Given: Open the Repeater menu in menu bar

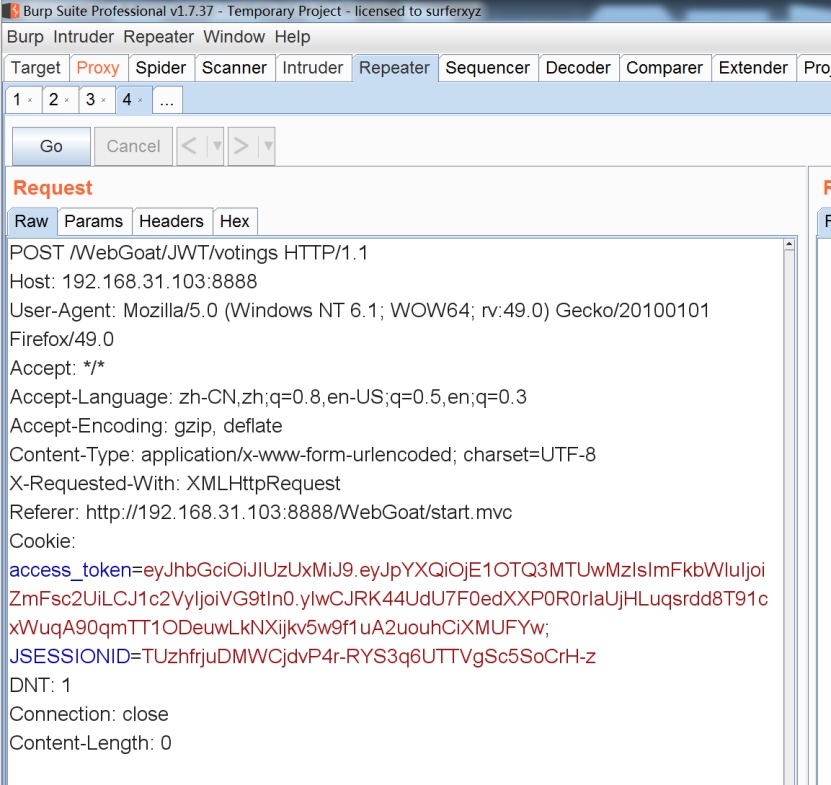Looking at the screenshot, I should pyautogui.click(x=158, y=37).
